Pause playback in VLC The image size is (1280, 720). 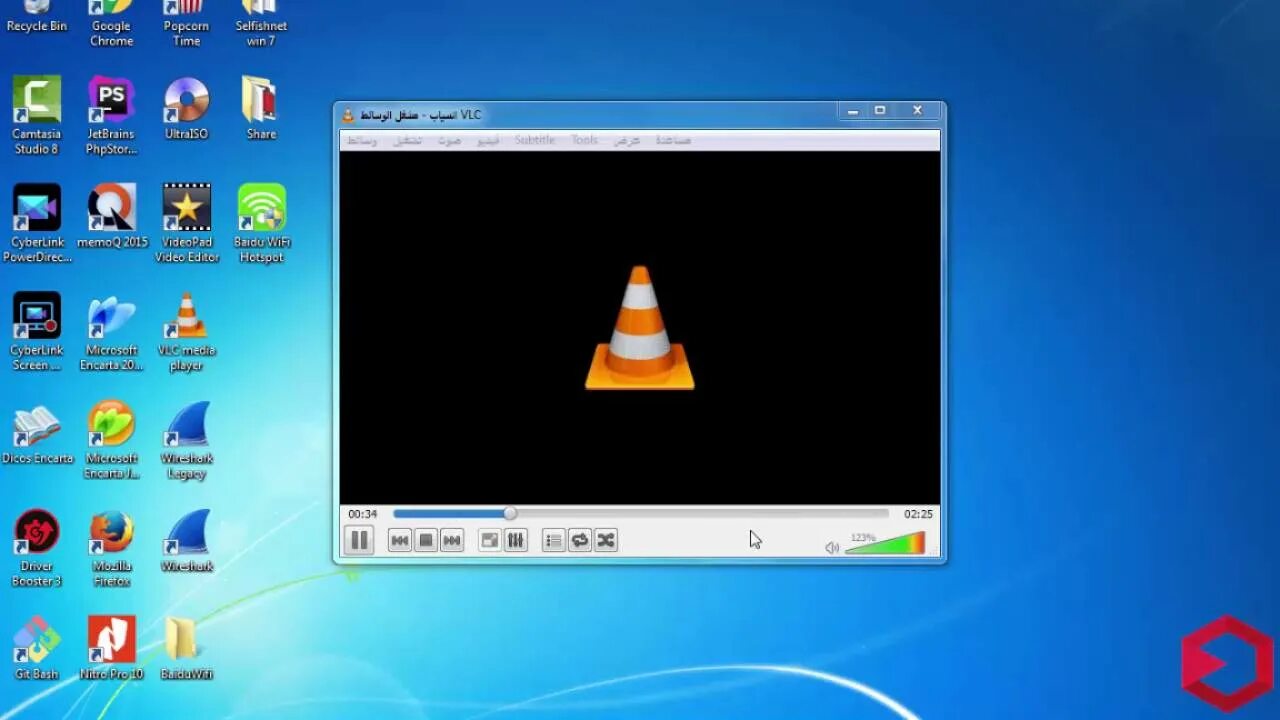(x=359, y=540)
